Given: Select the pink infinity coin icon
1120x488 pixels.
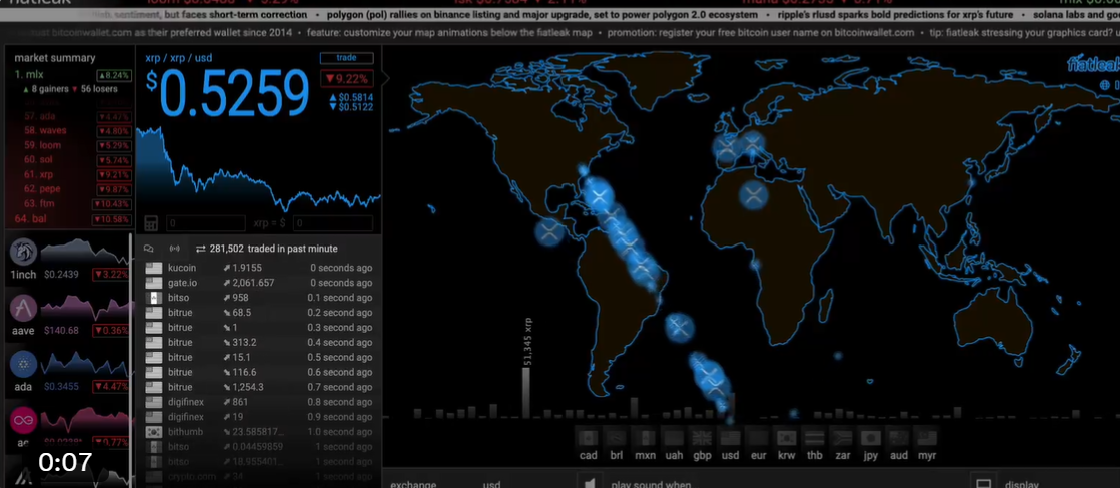Looking at the screenshot, I should coord(23,420).
